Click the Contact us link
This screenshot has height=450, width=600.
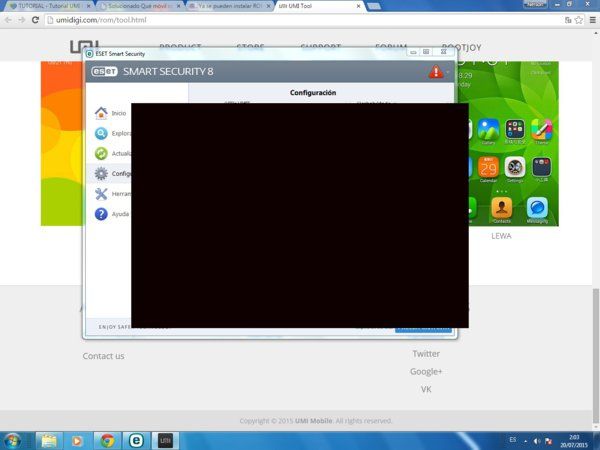point(103,356)
